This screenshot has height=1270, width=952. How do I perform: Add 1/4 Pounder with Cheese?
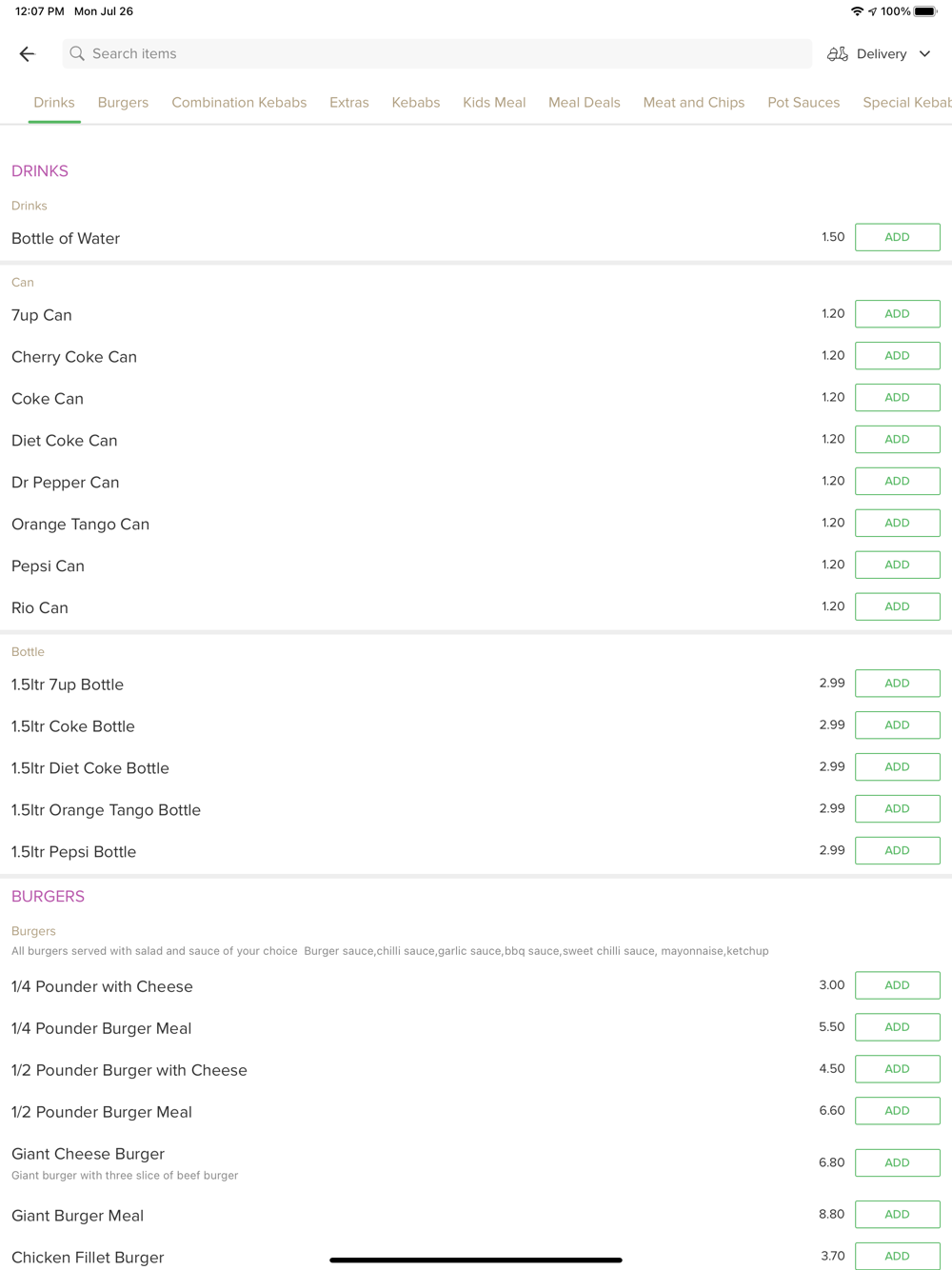pos(898,985)
